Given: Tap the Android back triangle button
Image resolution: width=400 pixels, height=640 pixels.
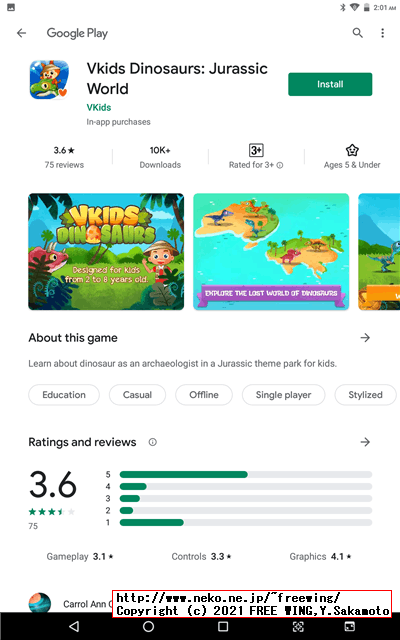Looking at the screenshot, I should (74, 626).
